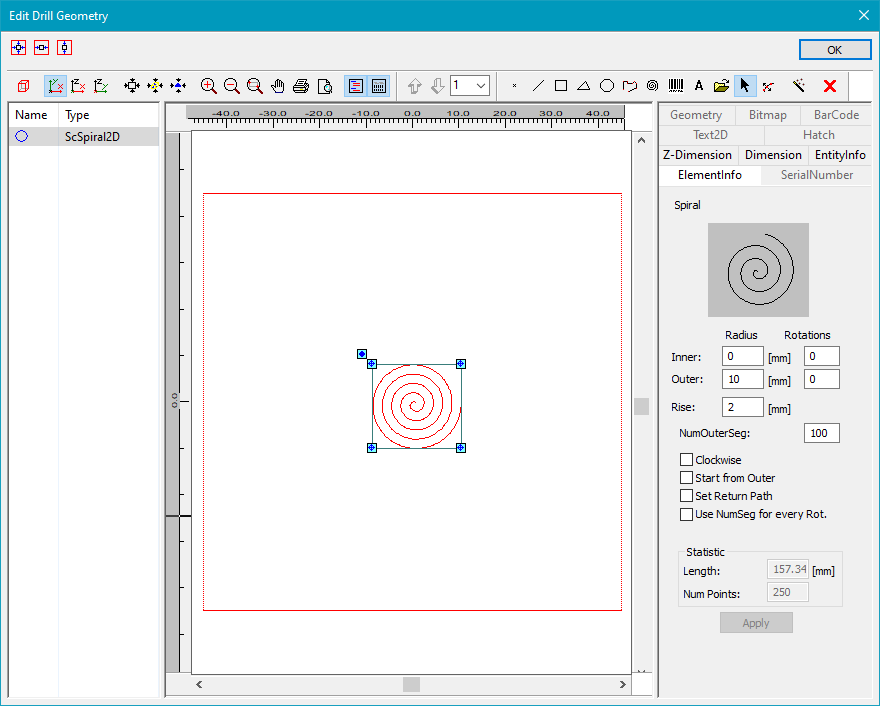The image size is (880, 706).
Task: Switch to the Geometry tab
Action: (696, 115)
